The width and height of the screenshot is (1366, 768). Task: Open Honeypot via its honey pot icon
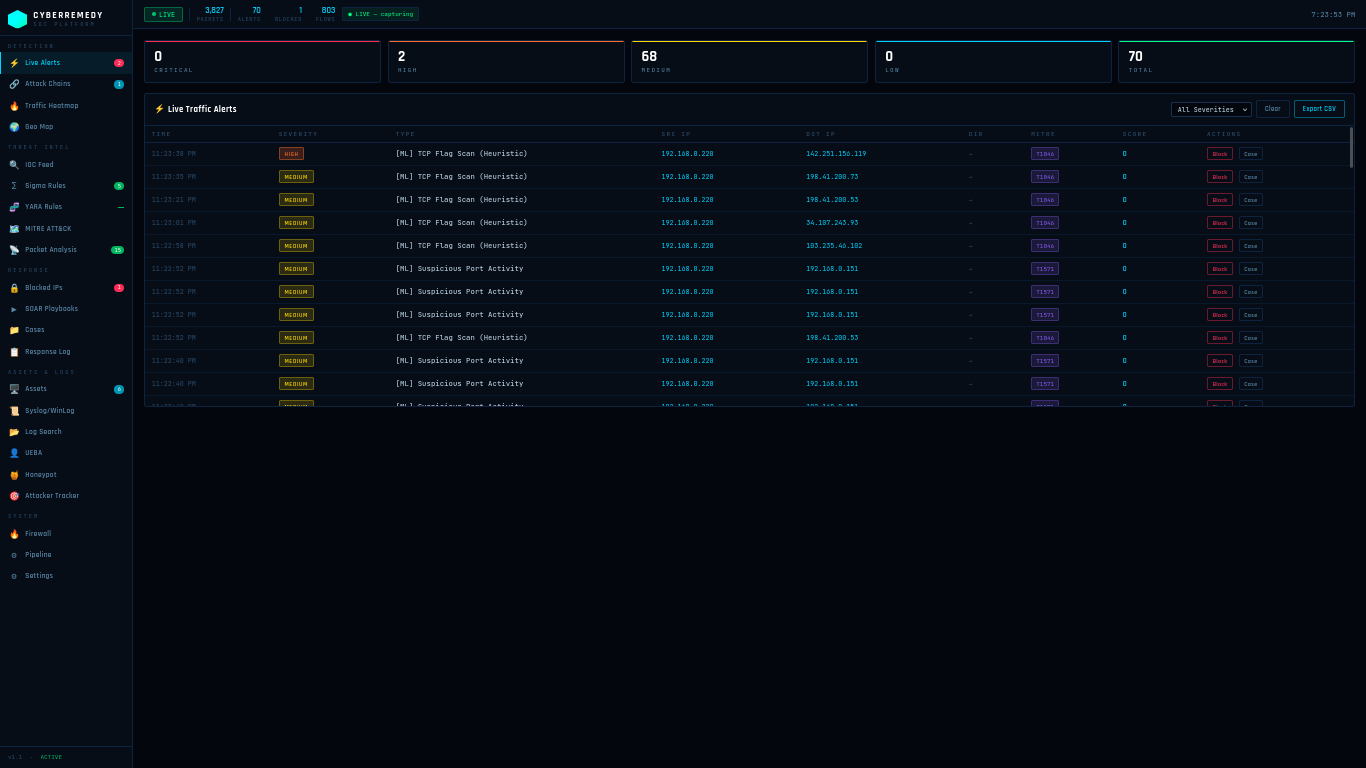click(14, 475)
